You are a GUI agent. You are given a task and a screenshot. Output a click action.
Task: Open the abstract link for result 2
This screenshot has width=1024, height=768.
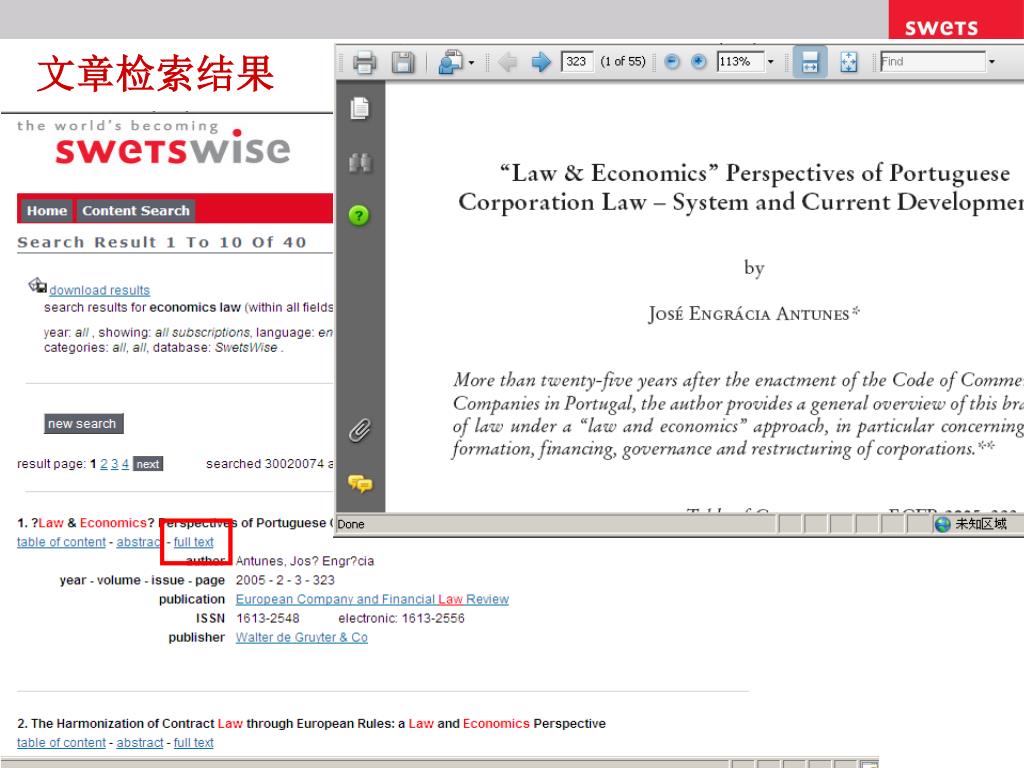click(140, 743)
